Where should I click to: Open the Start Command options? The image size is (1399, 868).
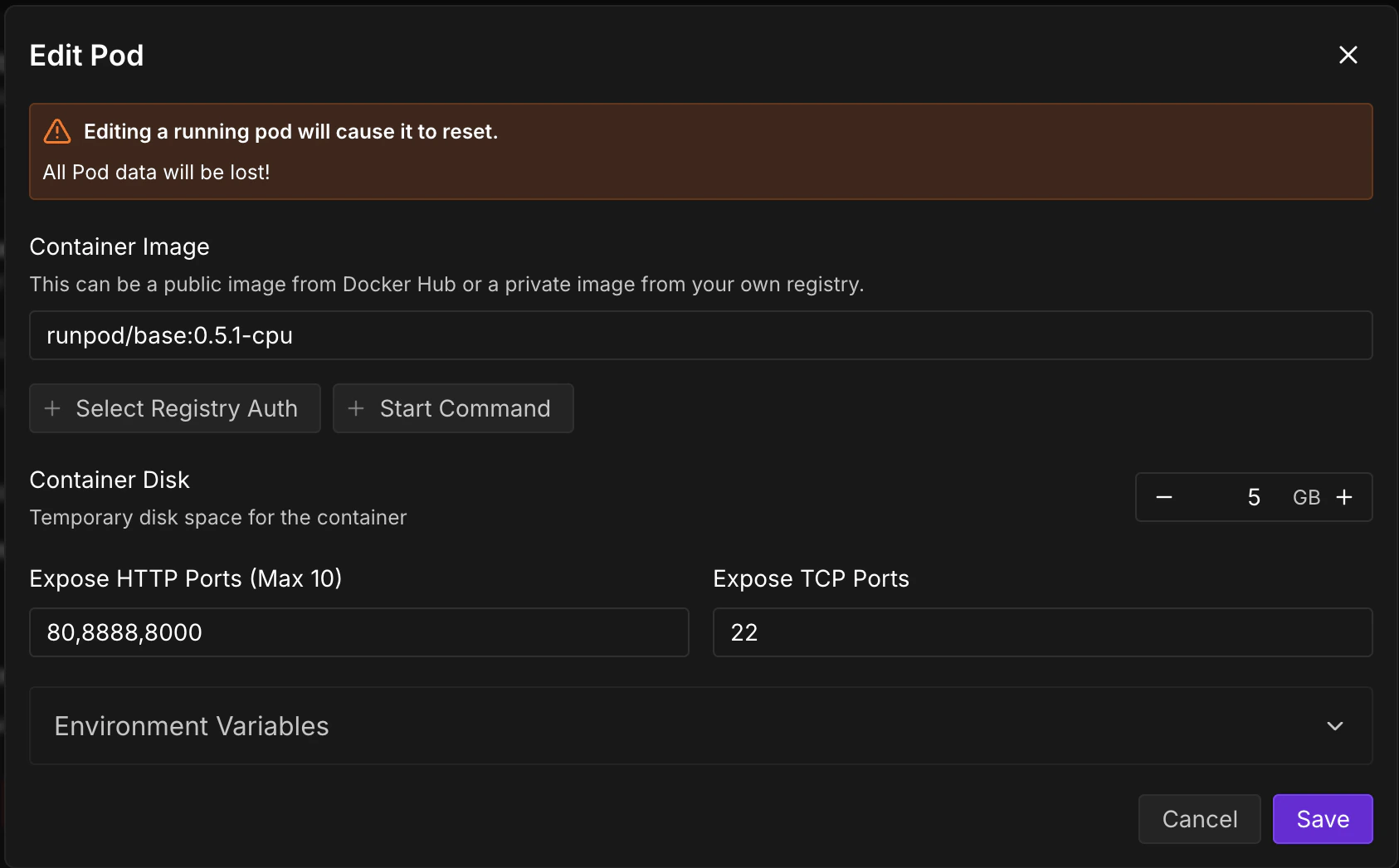453,408
